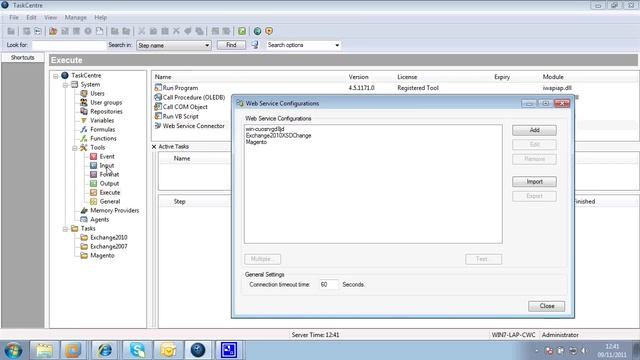This screenshot has width=640, height=360.
Task: Click the first folder icon in toolbar
Action: click(x=11, y=31)
